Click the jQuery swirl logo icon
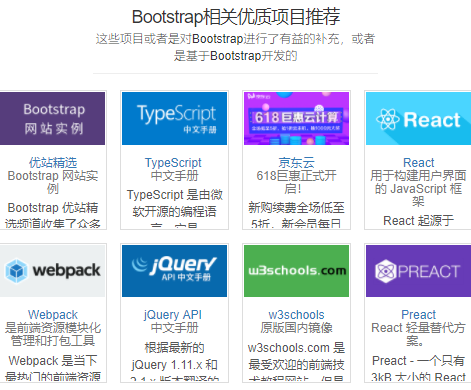471x390 pixels. [x=140, y=265]
